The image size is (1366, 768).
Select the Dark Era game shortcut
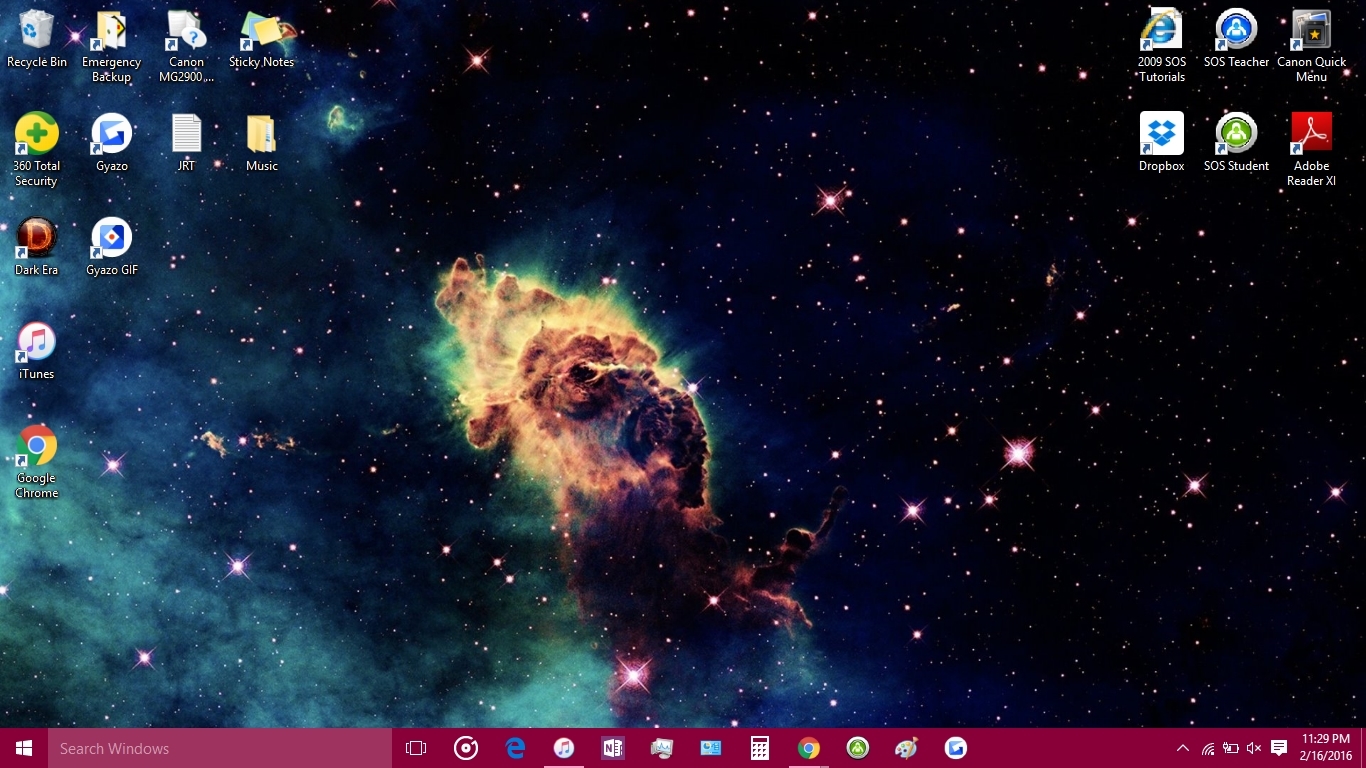coord(37,247)
